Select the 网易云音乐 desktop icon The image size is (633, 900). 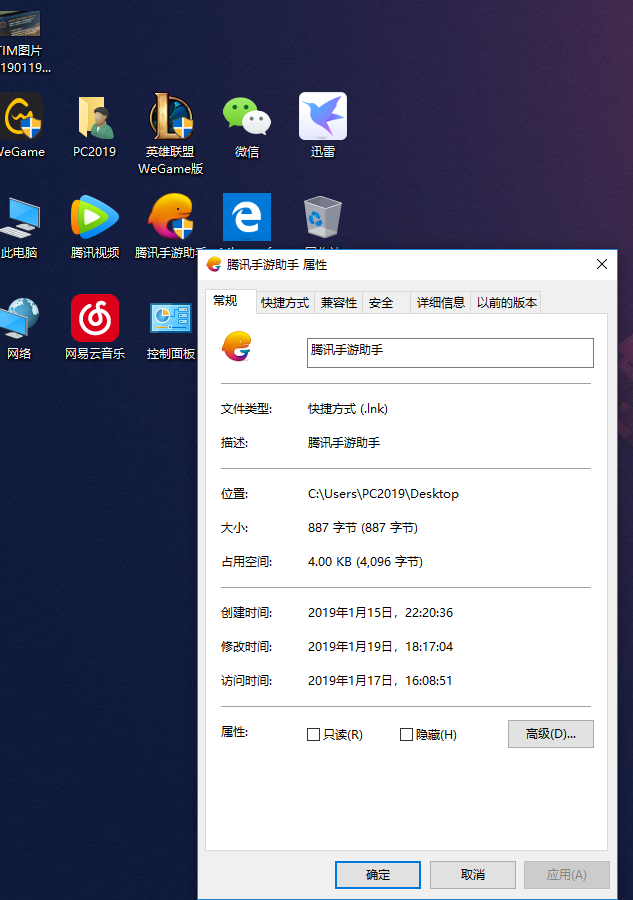click(x=95, y=319)
